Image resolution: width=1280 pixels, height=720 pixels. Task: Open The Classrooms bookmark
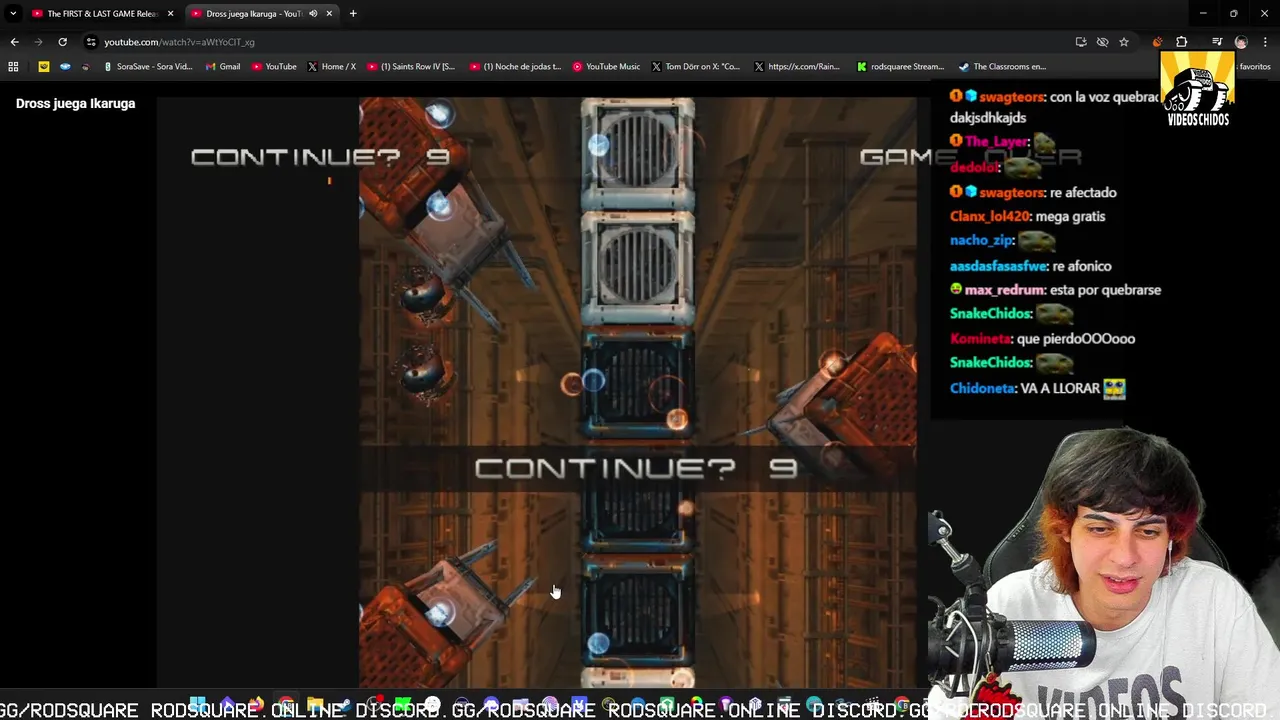1002,67
